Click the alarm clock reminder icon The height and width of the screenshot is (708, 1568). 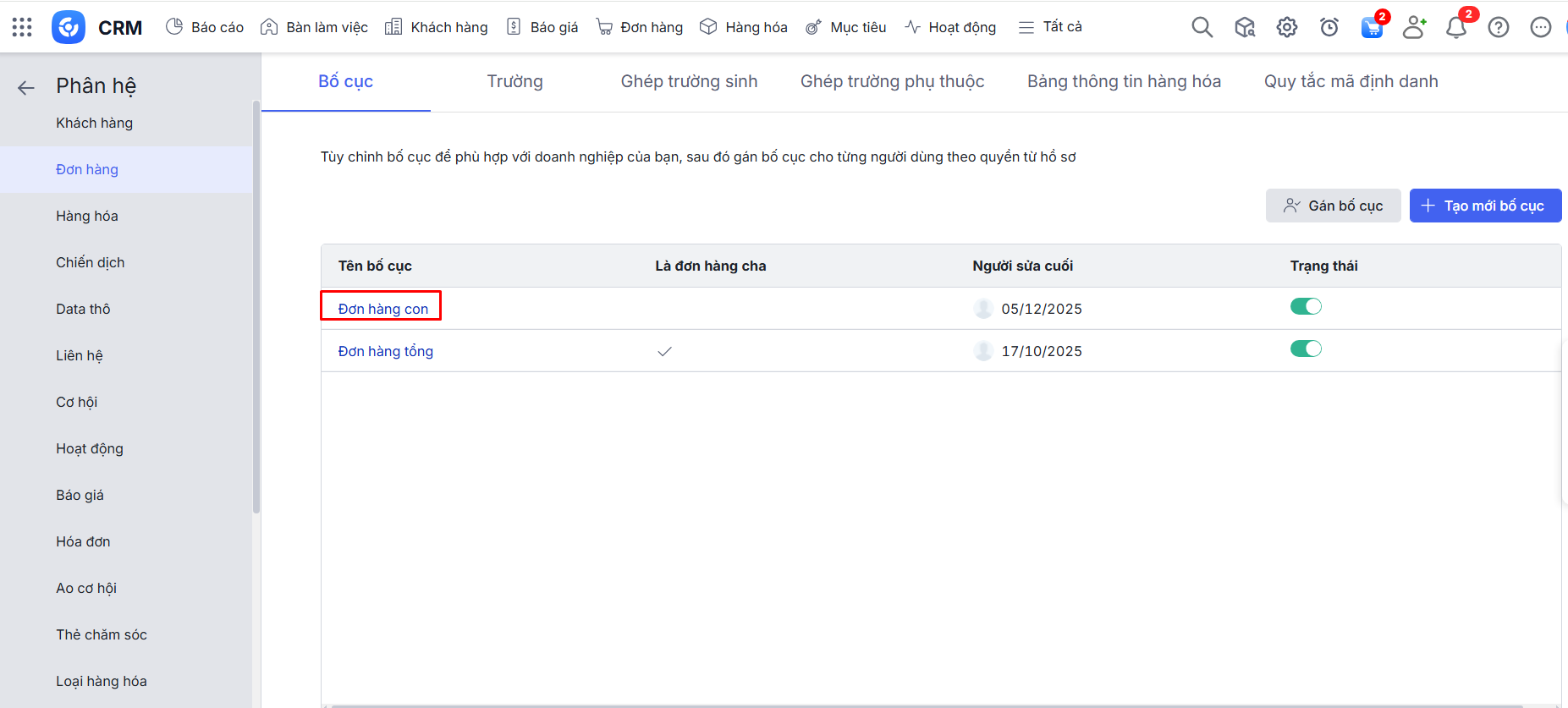[x=1329, y=27]
